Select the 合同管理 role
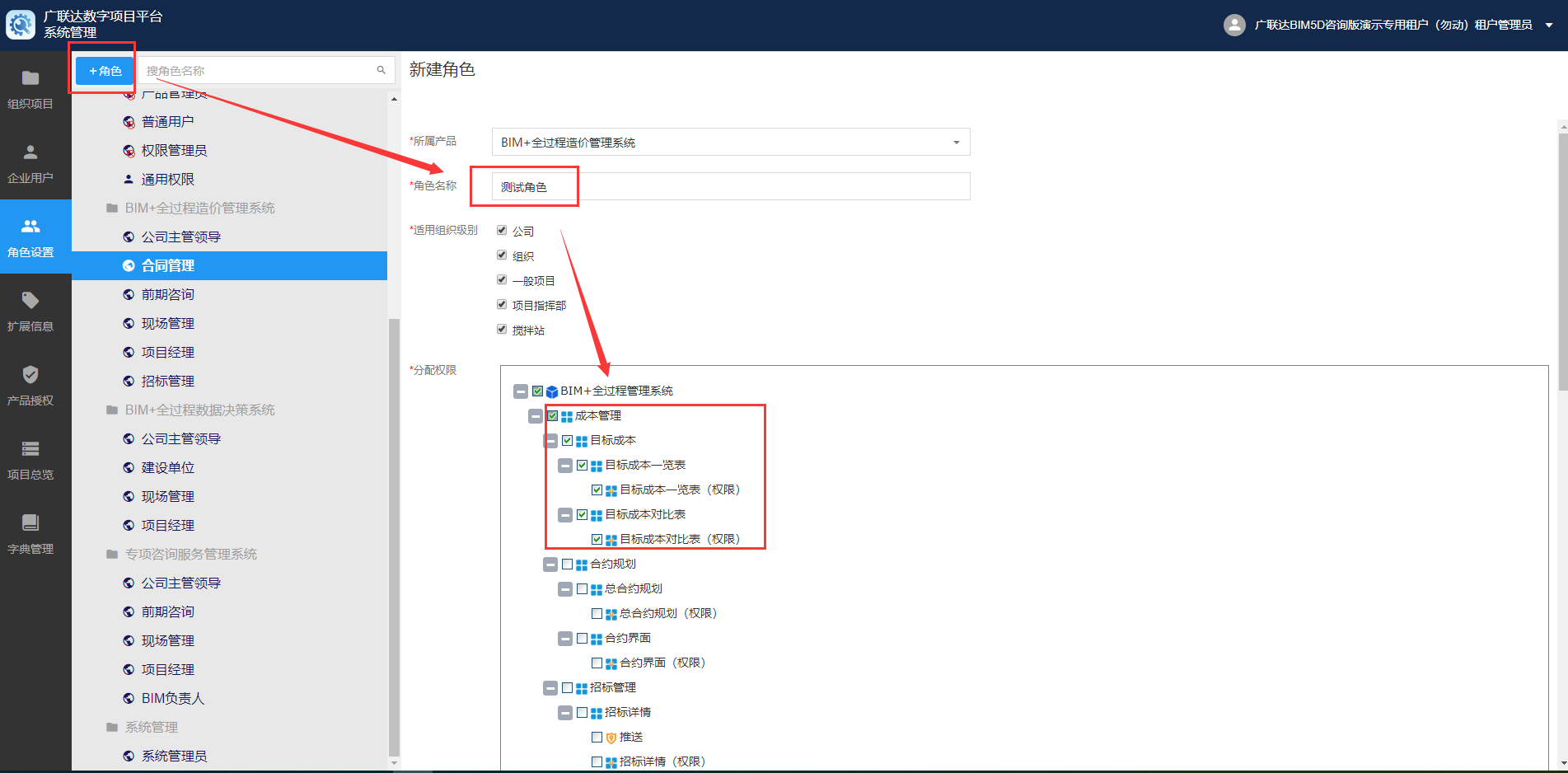Viewport: 1568px width, 773px height. click(x=229, y=265)
